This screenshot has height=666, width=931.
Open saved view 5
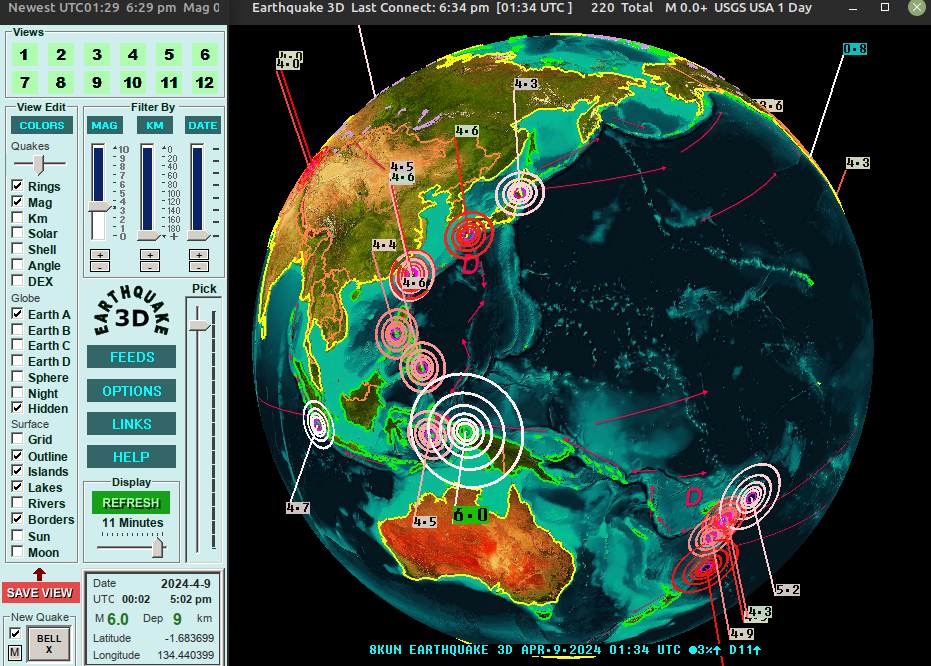point(169,55)
